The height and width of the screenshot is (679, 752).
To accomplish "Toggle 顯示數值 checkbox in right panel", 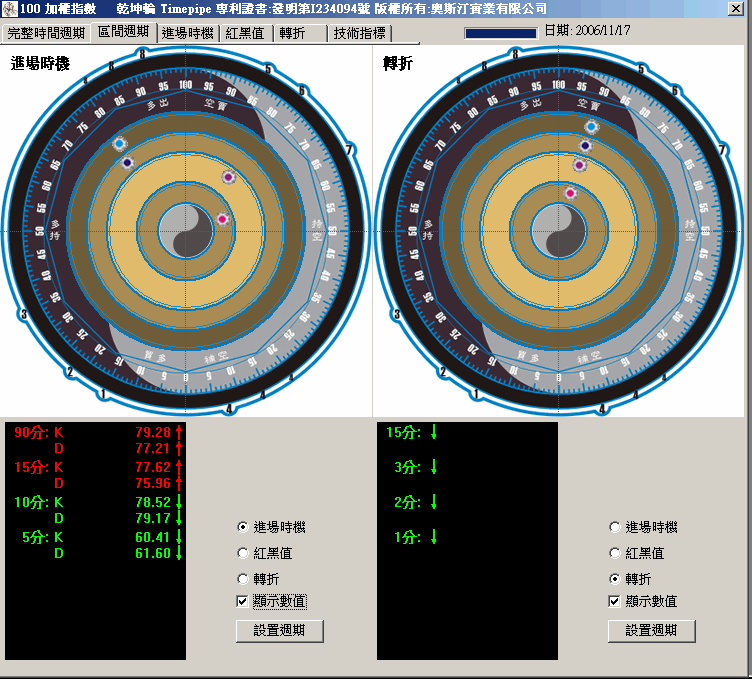I will (614, 601).
